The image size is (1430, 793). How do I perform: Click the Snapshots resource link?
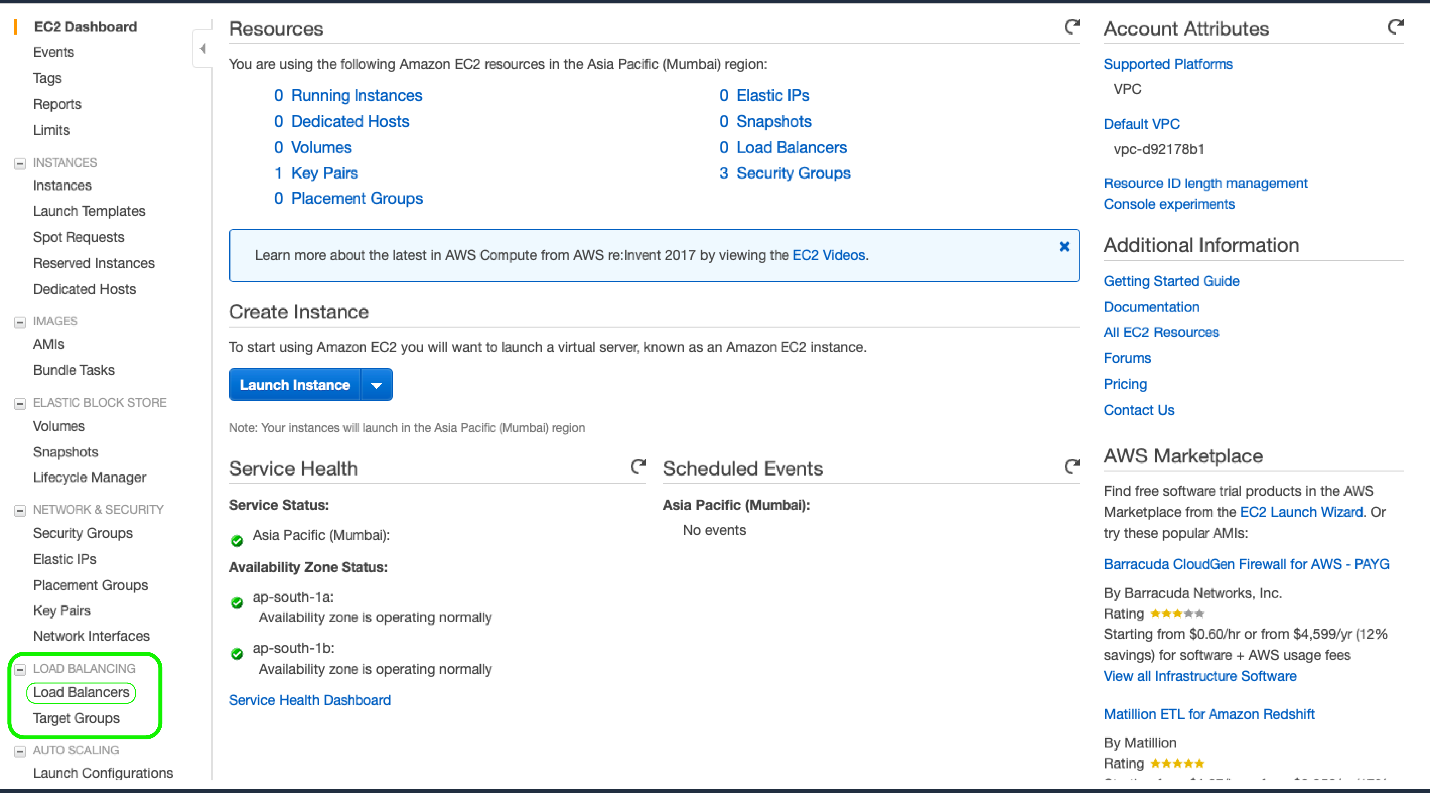click(x=774, y=121)
